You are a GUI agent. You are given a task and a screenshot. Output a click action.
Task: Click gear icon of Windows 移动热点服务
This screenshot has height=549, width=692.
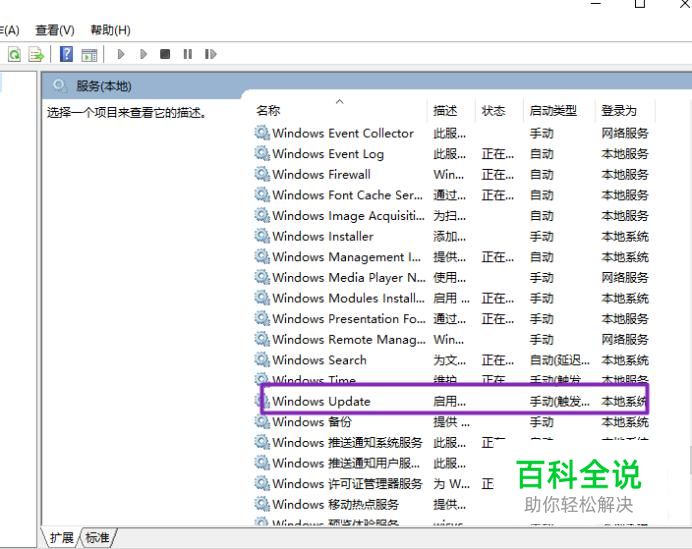point(262,504)
